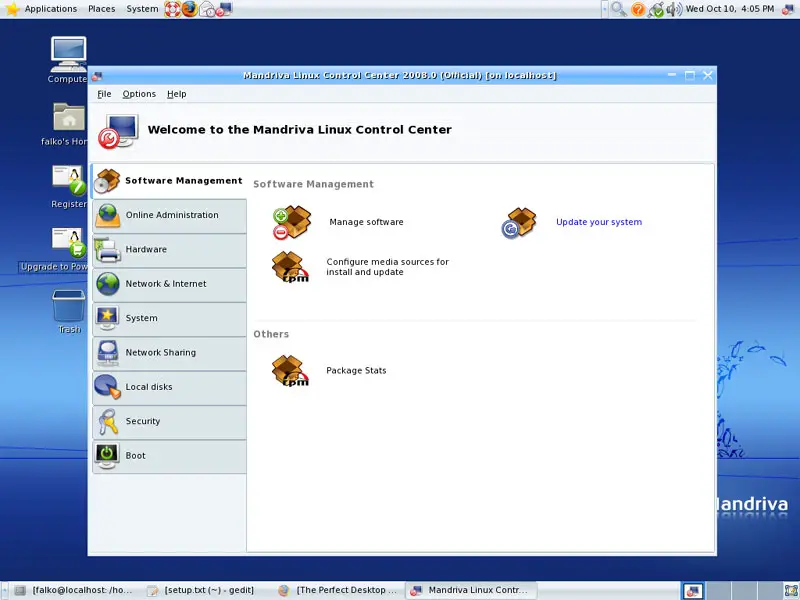800x600 pixels.
Task: Open the network connection status tray icon
Action: [x=656, y=9]
